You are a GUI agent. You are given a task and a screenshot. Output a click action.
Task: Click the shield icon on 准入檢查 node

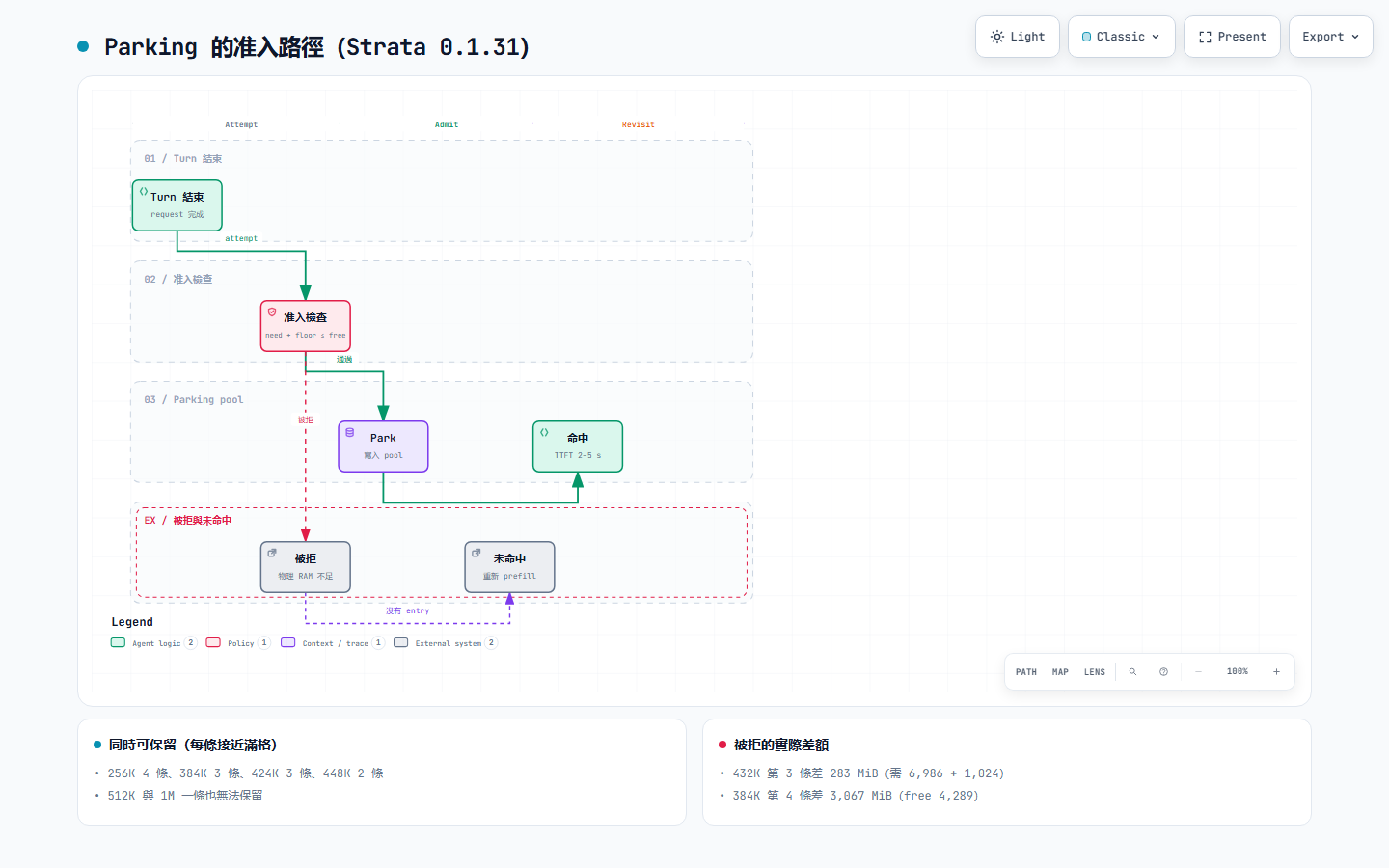pyautogui.click(x=272, y=312)
